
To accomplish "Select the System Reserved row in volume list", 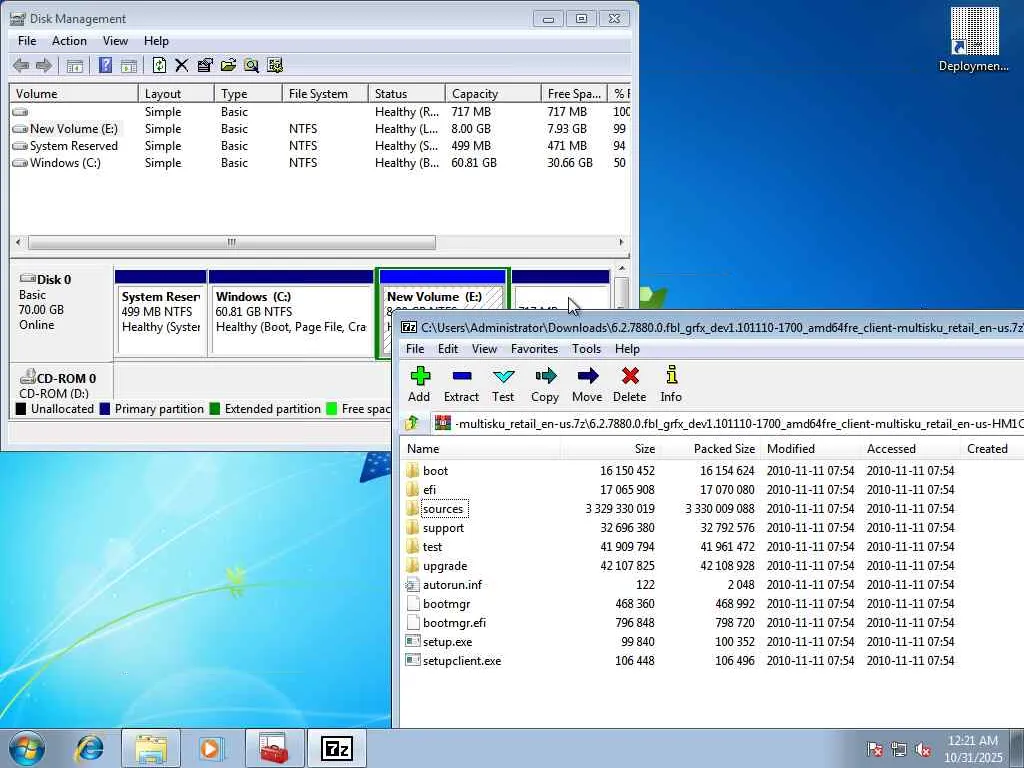I will (320, 146).
